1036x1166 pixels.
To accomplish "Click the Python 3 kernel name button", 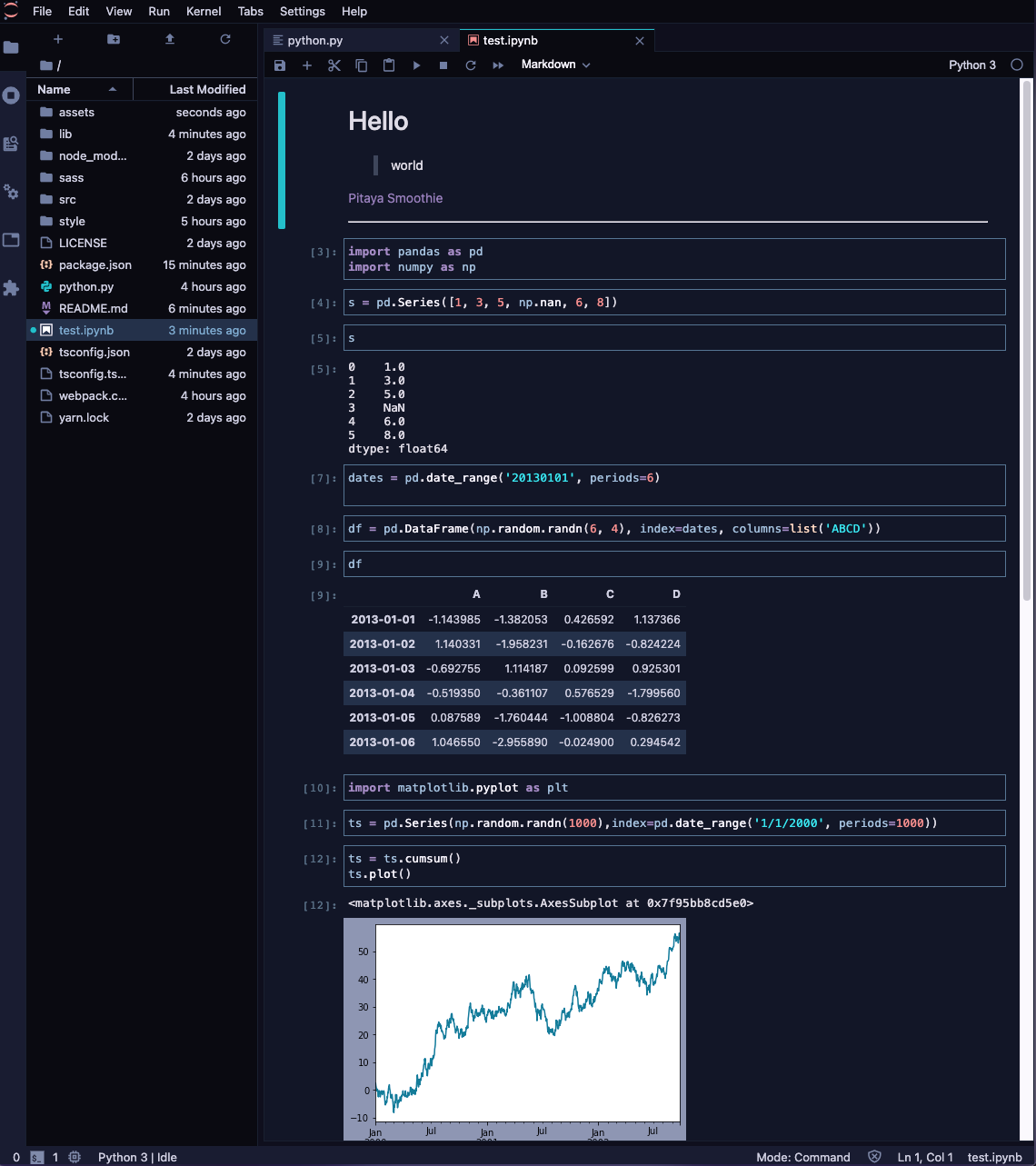I will (972, 65).
